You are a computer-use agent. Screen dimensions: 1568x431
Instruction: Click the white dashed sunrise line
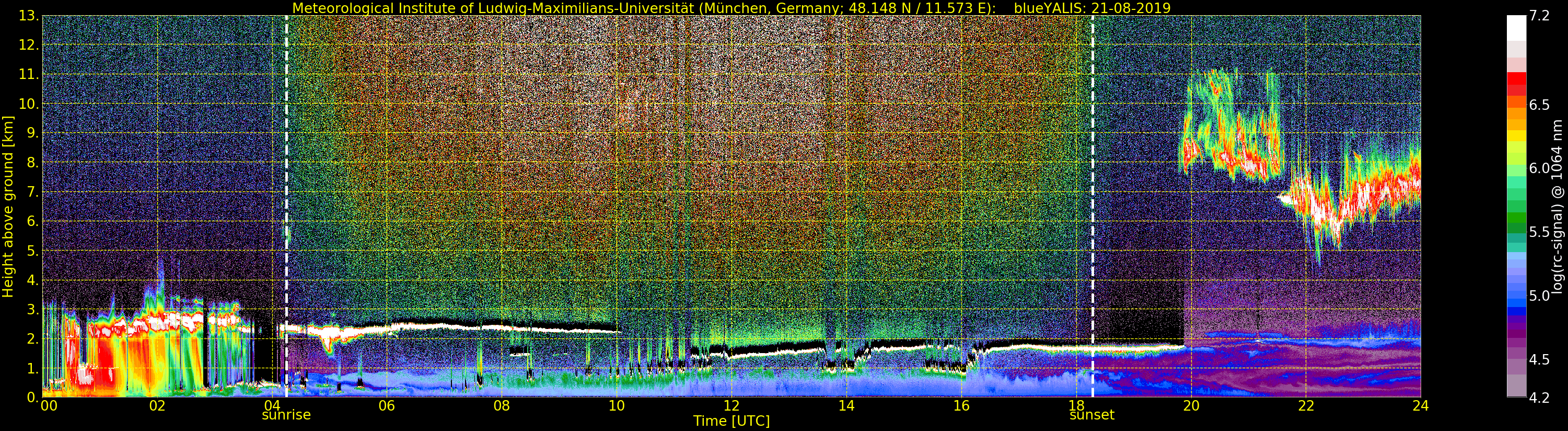pyautogui.click(x=286, y=183)
